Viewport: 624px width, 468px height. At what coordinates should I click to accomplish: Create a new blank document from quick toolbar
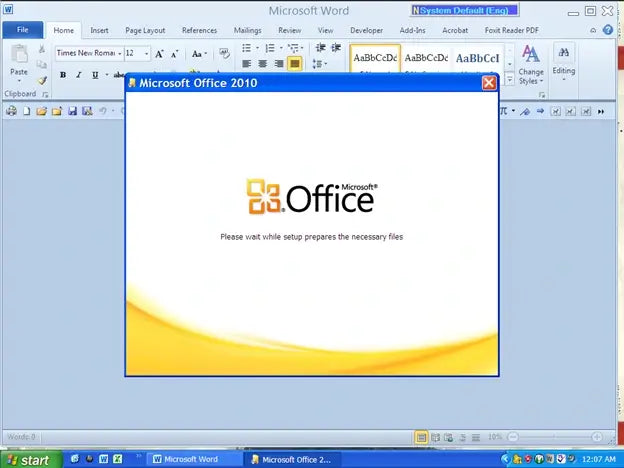click(26, 111)
